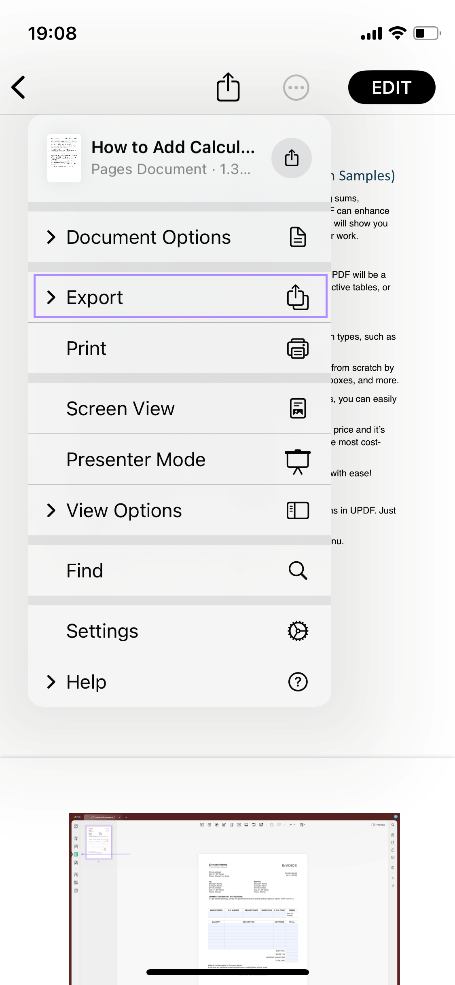Choose Export from the menu

(x=180, y=297)
